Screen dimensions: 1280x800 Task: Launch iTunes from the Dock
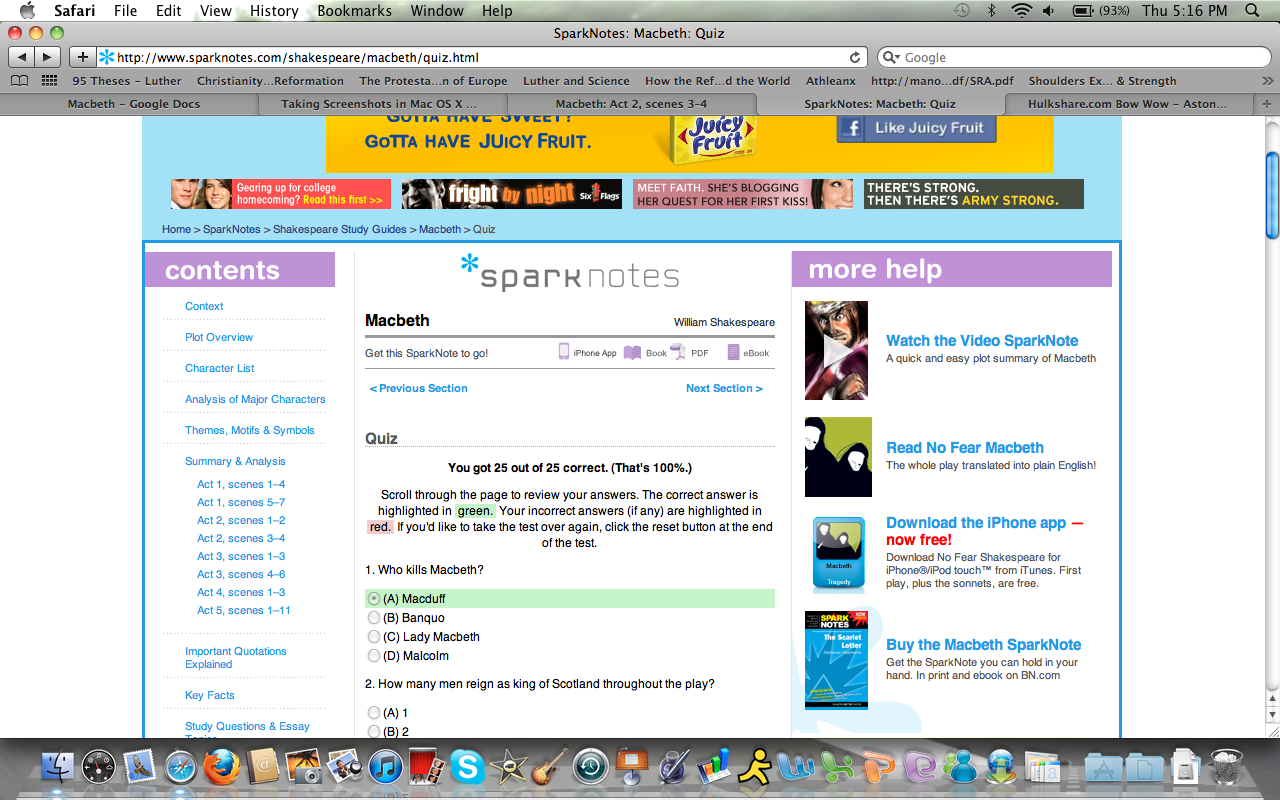386,768
